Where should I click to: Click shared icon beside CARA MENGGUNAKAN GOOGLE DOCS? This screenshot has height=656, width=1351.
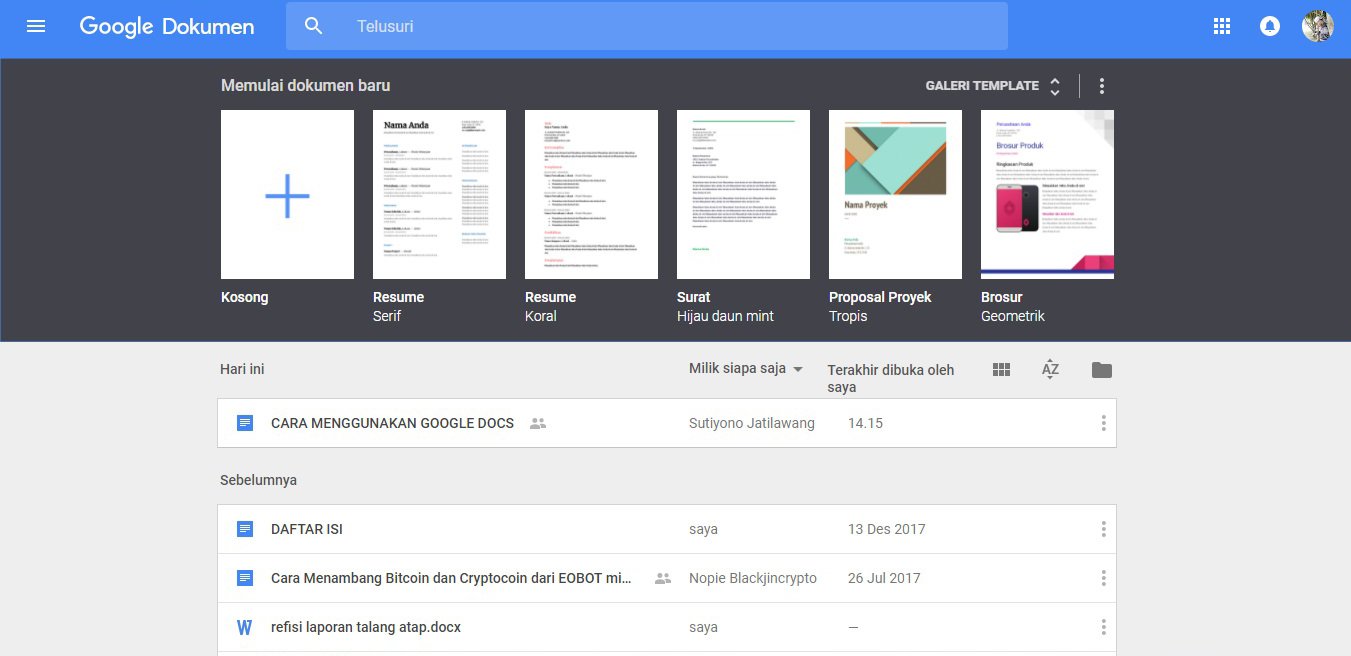pyautogui.click(x=538, y=423)
